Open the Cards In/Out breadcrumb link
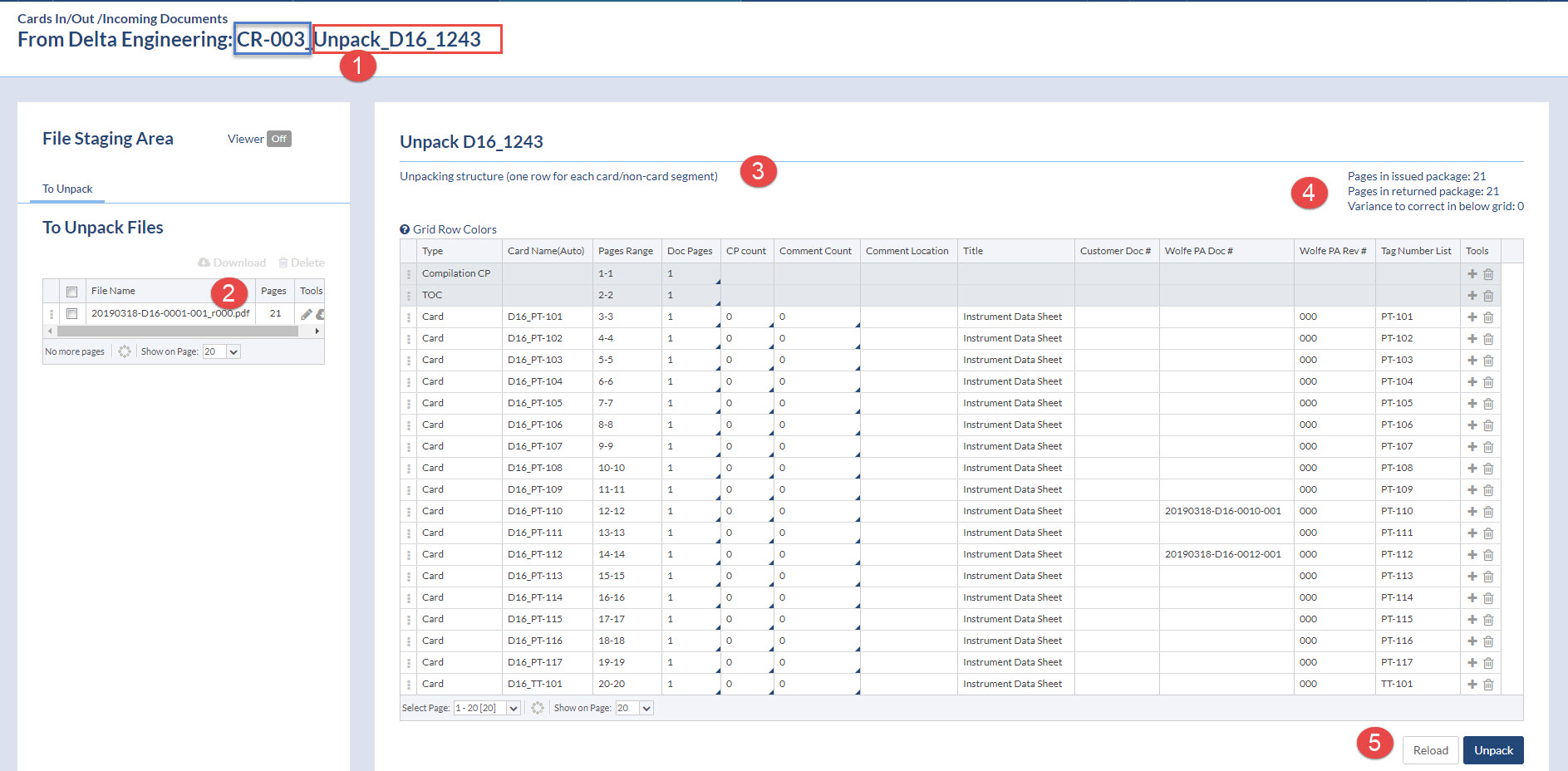The height and width of the screenshot is (771, 1568). [56, 18]
